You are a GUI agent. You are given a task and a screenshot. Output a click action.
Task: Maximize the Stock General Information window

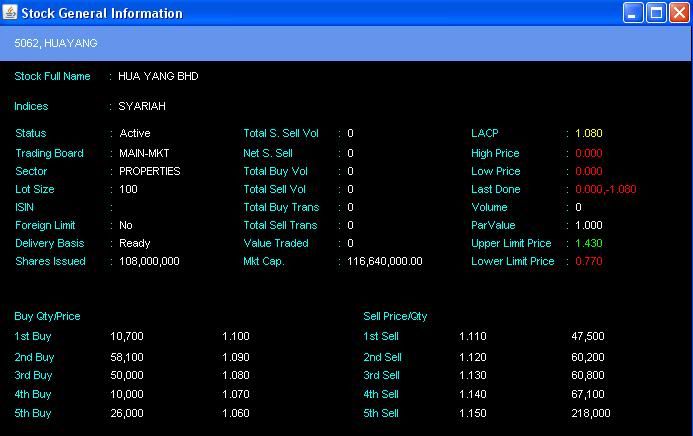pos(656,13)
